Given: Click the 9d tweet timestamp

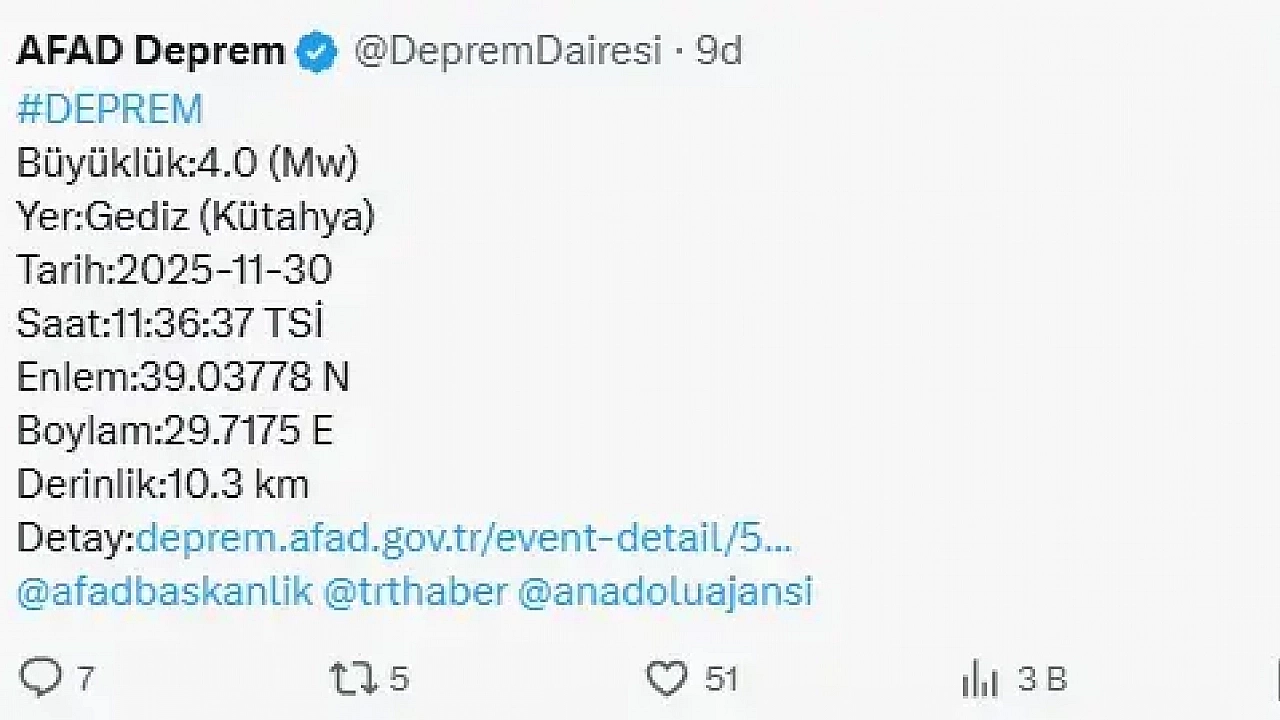Looking at the screenshot, I should [719, 52].
